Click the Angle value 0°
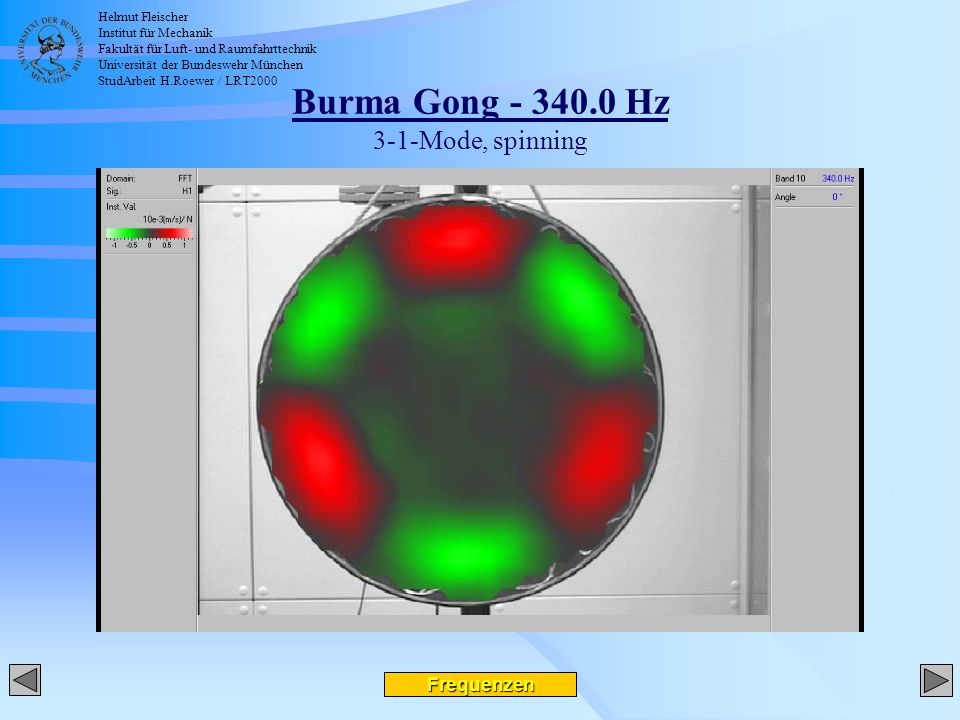The width and height of the screenshot is (960, 720). (x=837, y=197)
